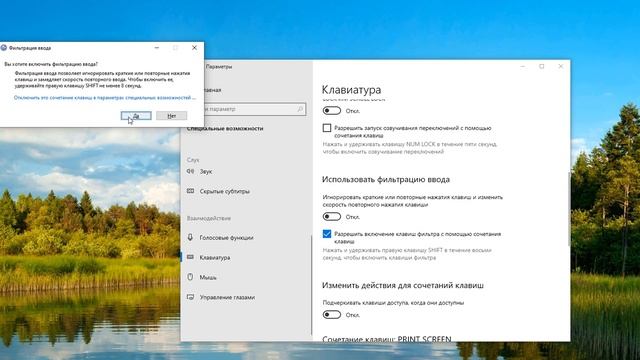Screen dimensions: 640x360
Task: Click the Клавиатура page heading
Action: tap(351, 89)
